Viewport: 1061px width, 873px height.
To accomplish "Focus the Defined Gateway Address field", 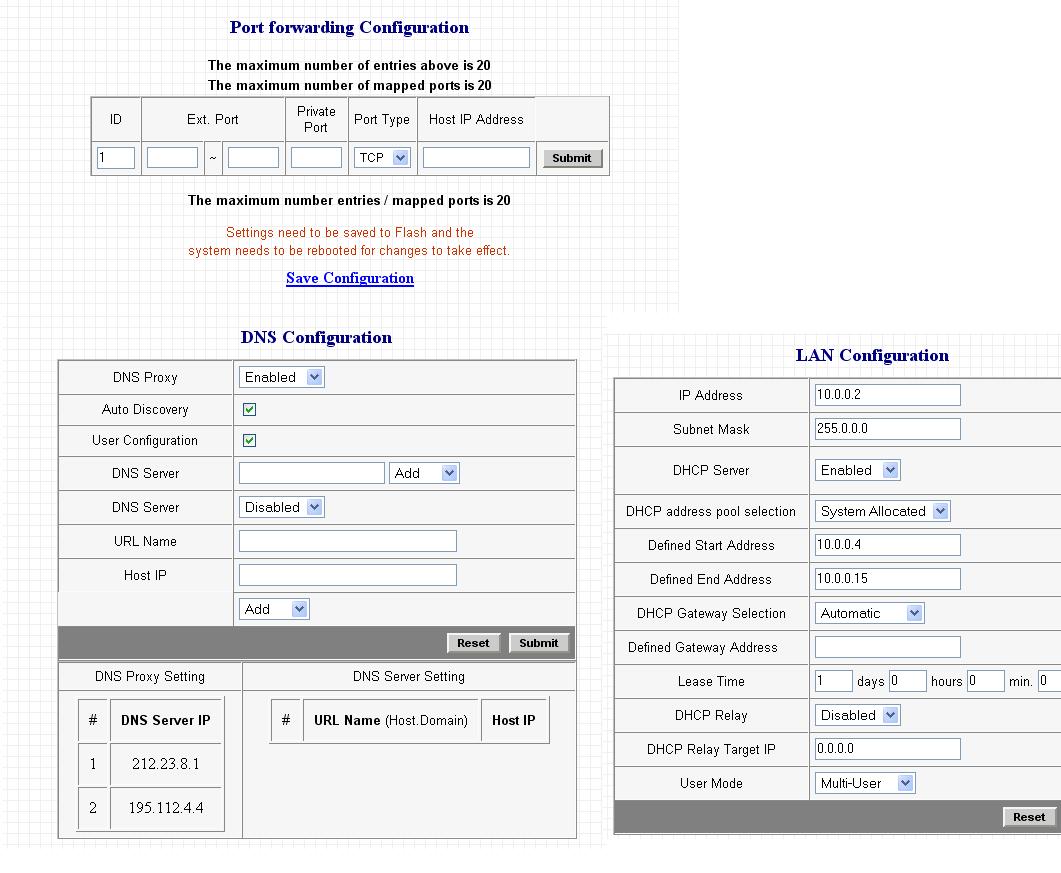I will click(887, 647).
